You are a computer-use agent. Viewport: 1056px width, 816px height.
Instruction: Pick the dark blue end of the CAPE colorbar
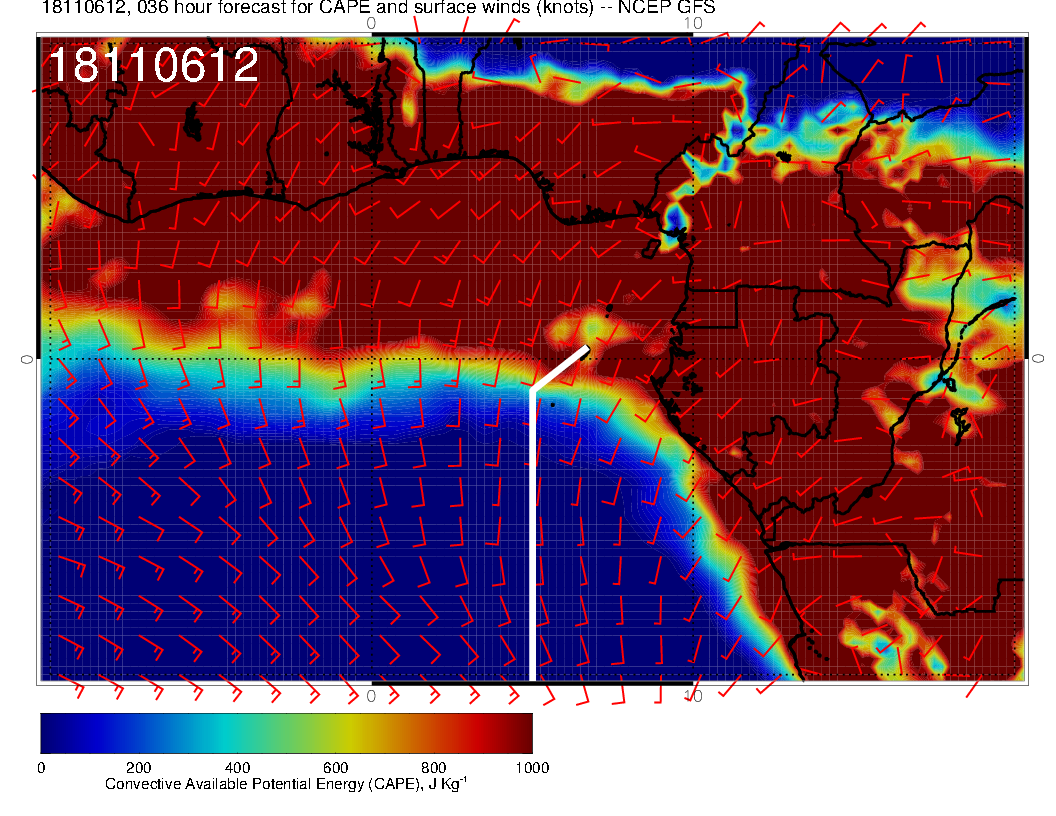point(50,732)
